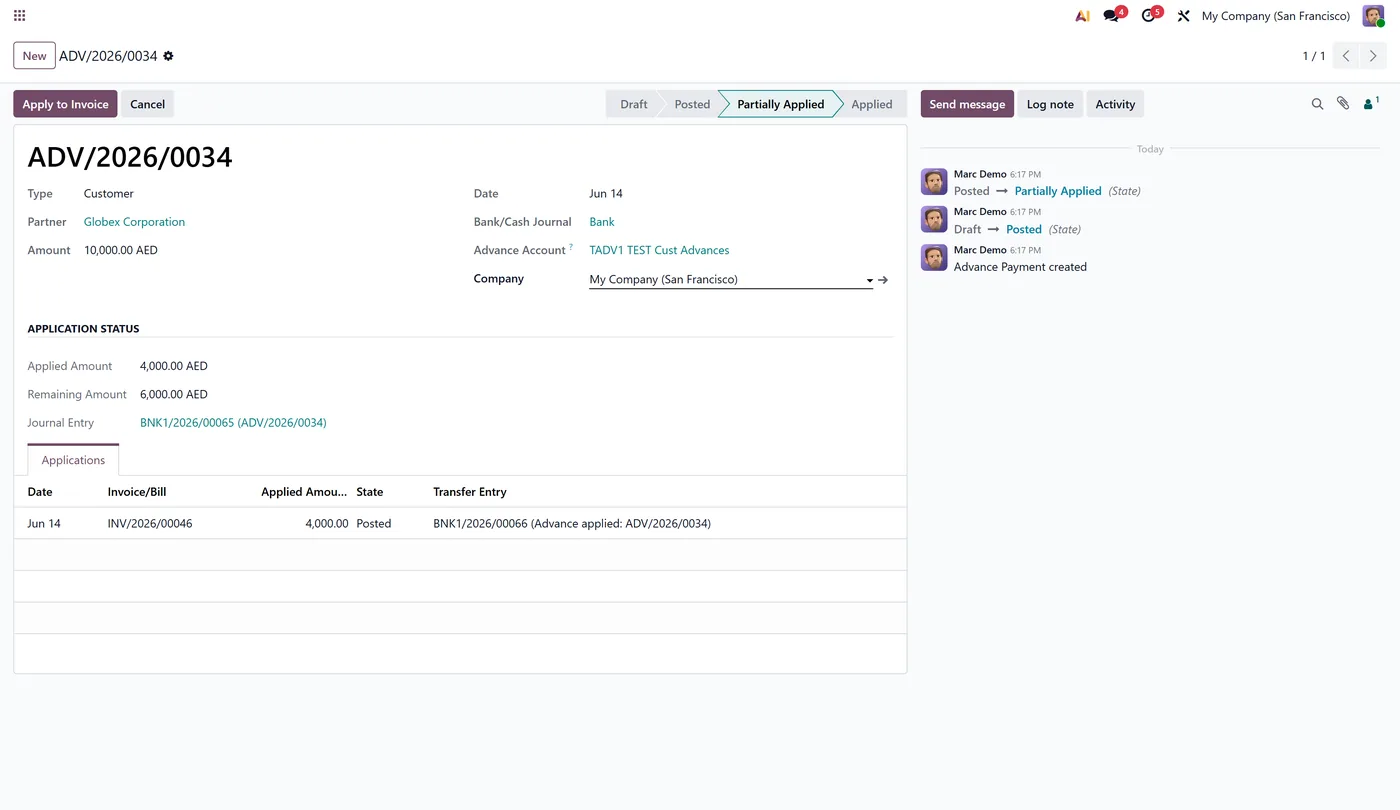Click the Jun 14 date field value
The width and height of the screenshot is (1400, 810).
(x=606, y=194)
